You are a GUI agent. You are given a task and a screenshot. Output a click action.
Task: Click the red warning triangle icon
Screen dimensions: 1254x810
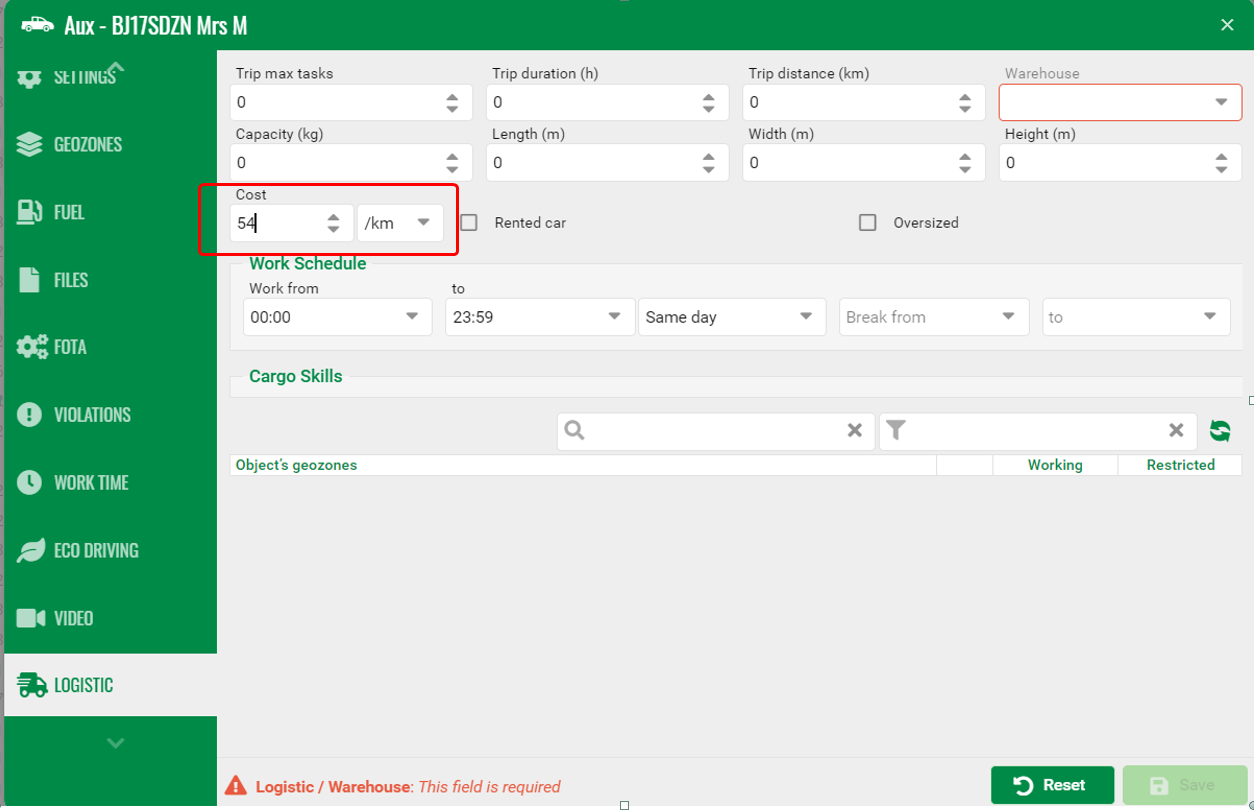pyautogui.click(x=235, y=786)
